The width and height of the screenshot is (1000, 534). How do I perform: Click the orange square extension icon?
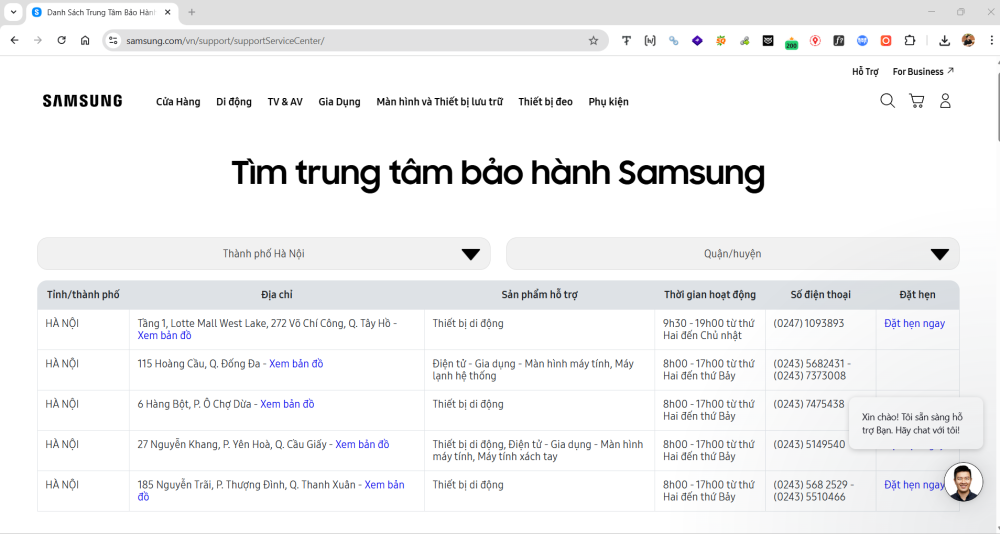pos(886,40)
